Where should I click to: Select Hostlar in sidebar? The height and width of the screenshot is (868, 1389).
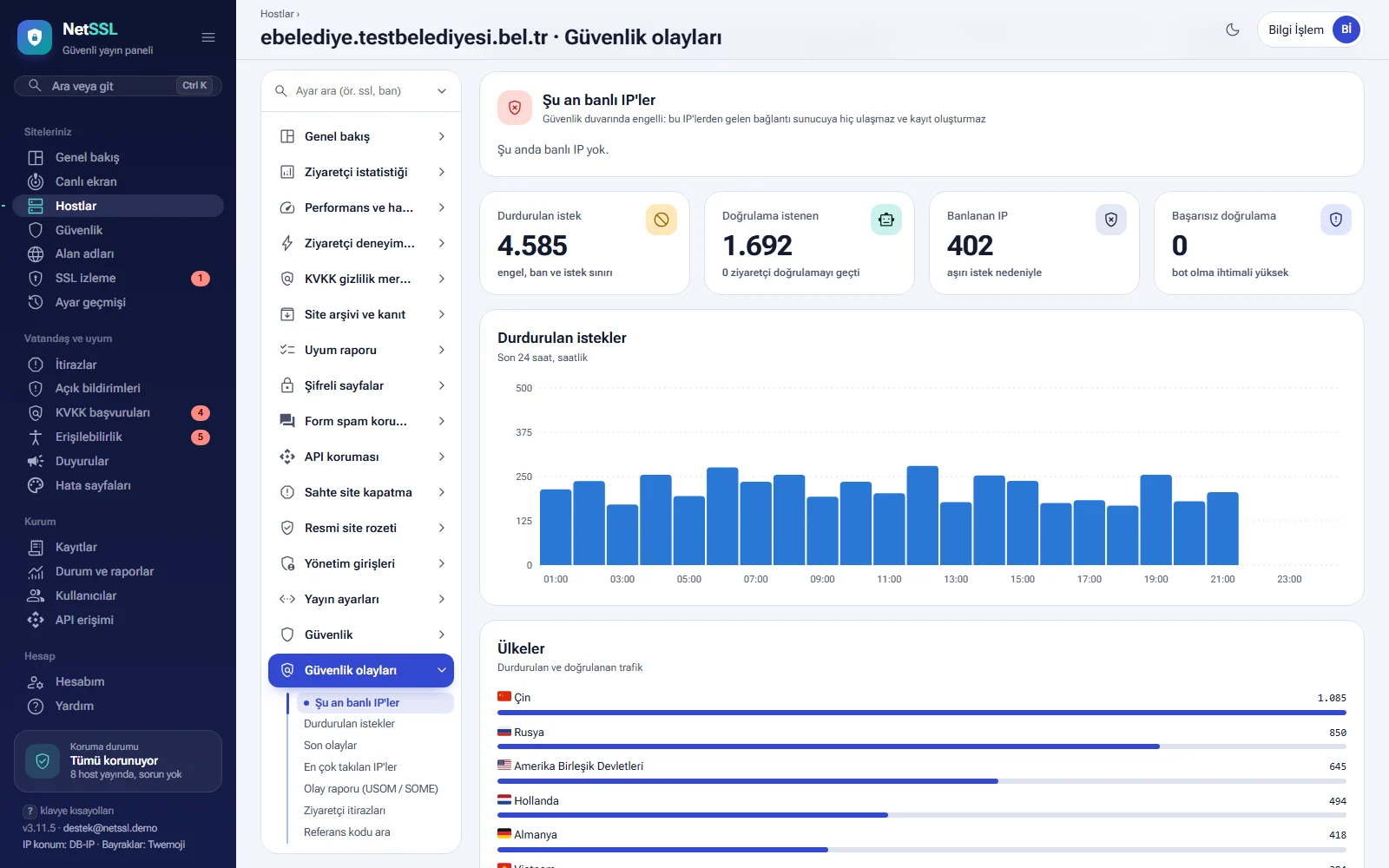(118, 206)
